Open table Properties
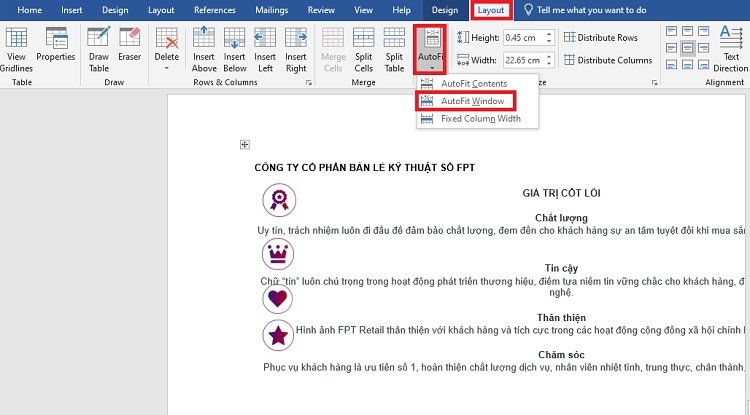 pyautogui.click(x=55, y=45)
